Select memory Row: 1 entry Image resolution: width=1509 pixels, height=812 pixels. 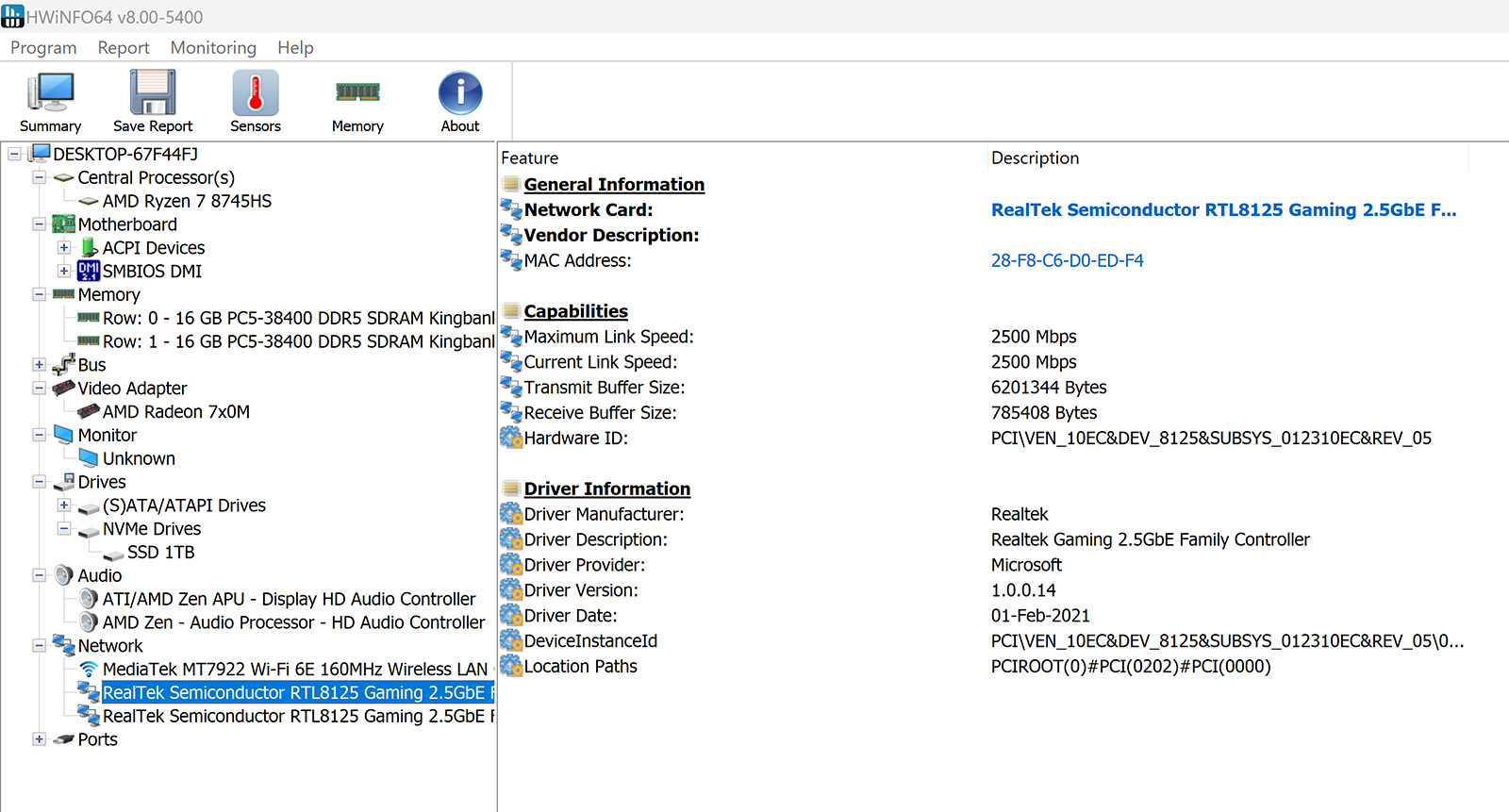tap(298, 341)
